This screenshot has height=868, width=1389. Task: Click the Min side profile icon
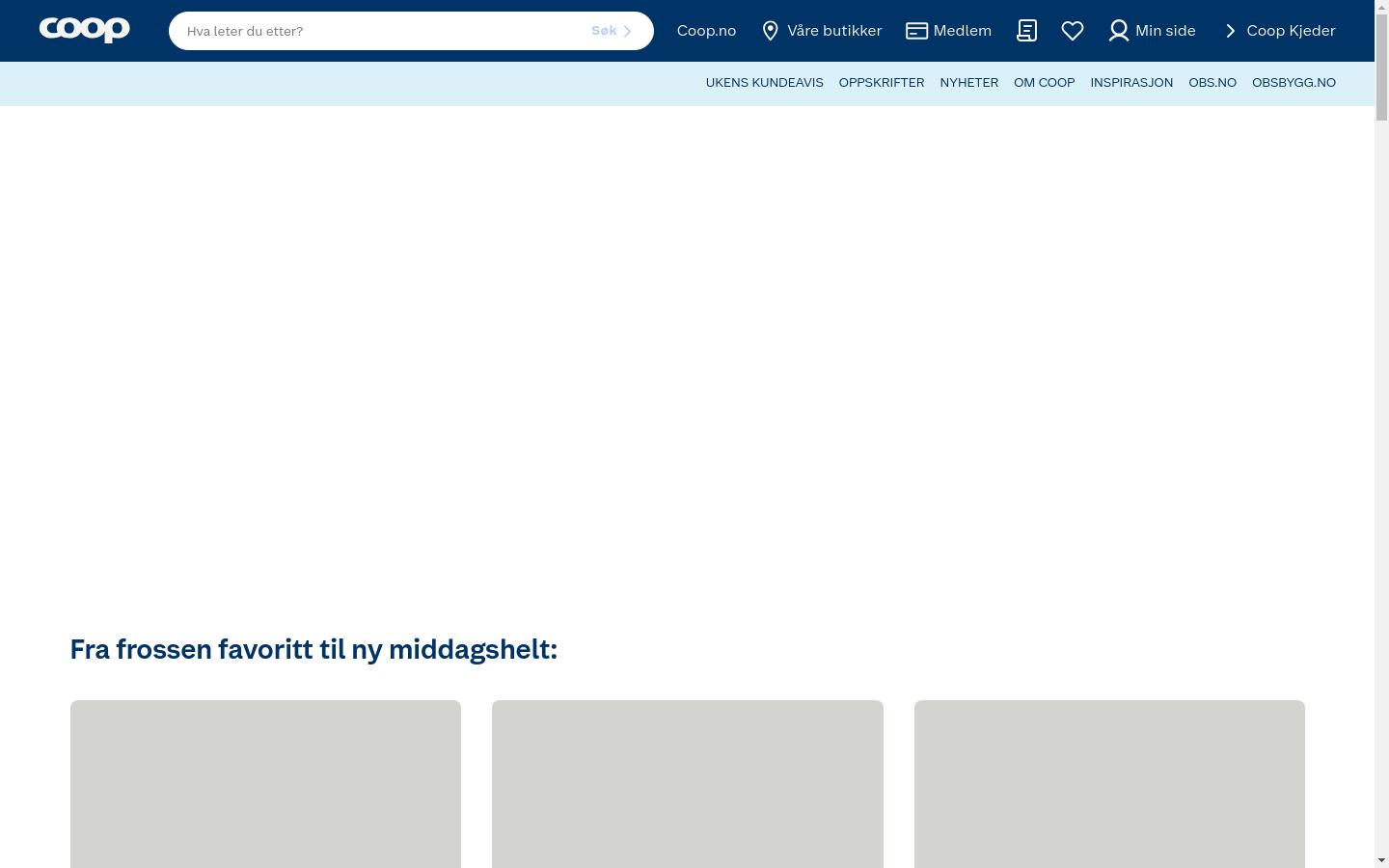[x=1119, y=31]
